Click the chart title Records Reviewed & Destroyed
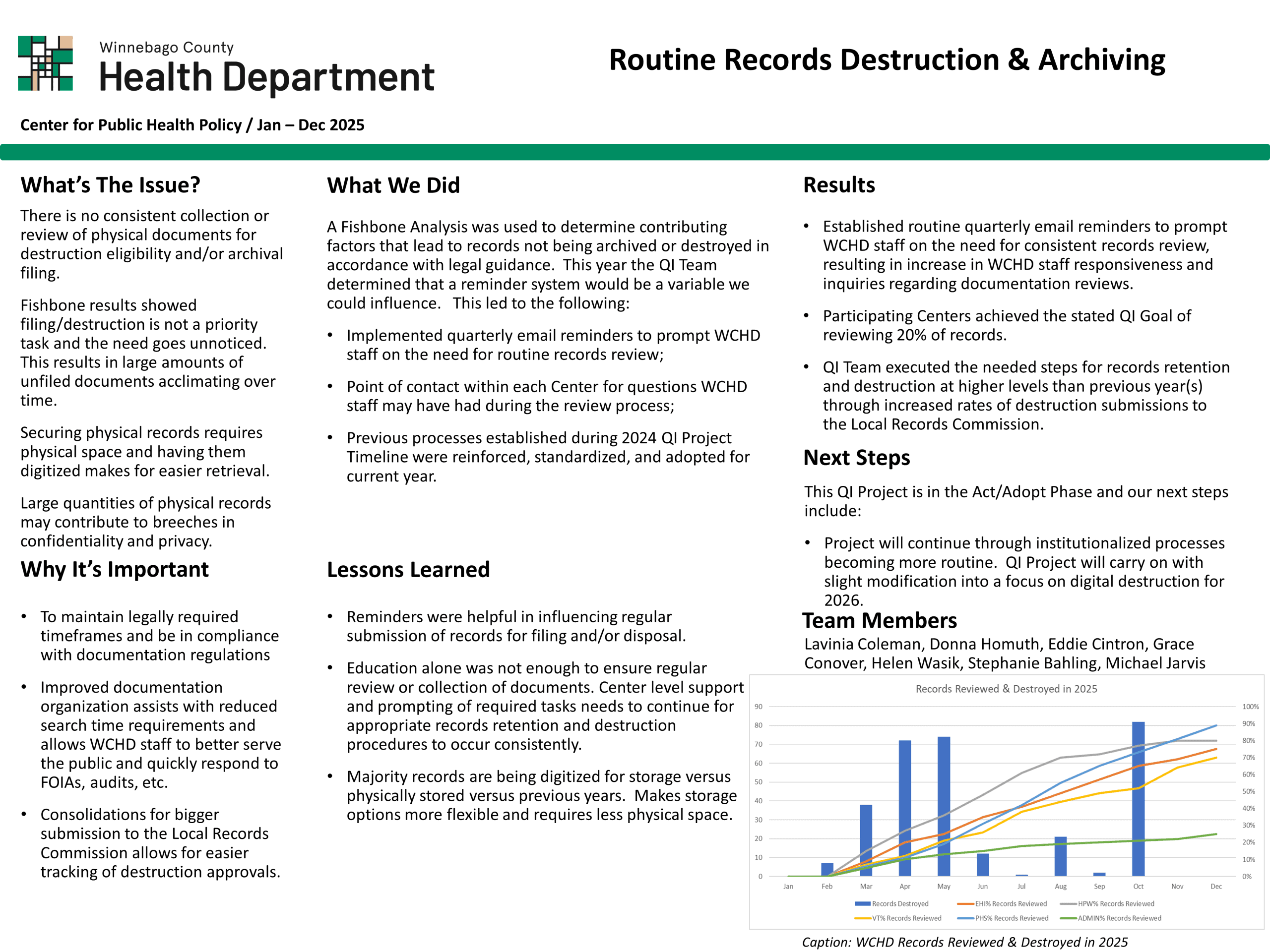 tap(1006, 689)
